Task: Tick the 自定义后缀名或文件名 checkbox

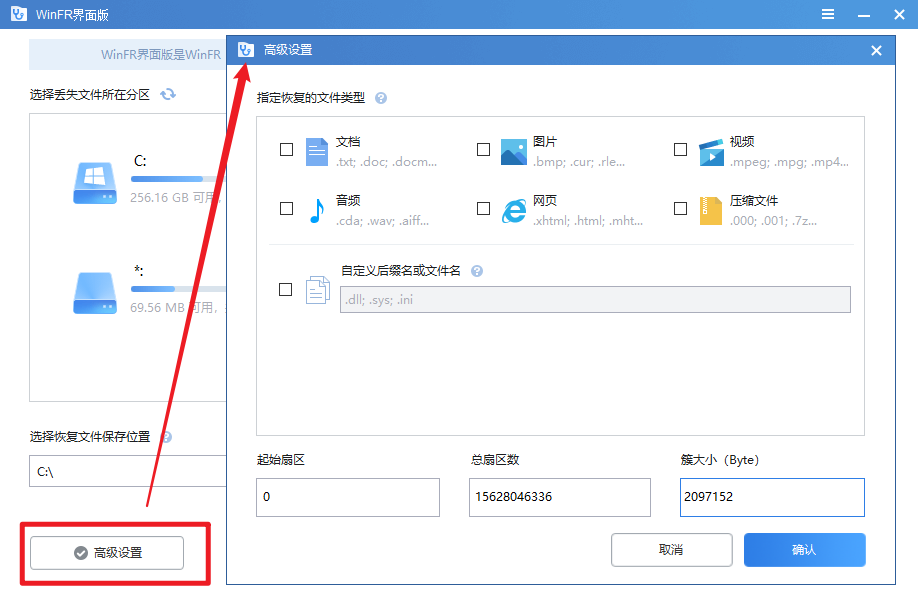Action: pyautogui.click(x=285, y=289)
